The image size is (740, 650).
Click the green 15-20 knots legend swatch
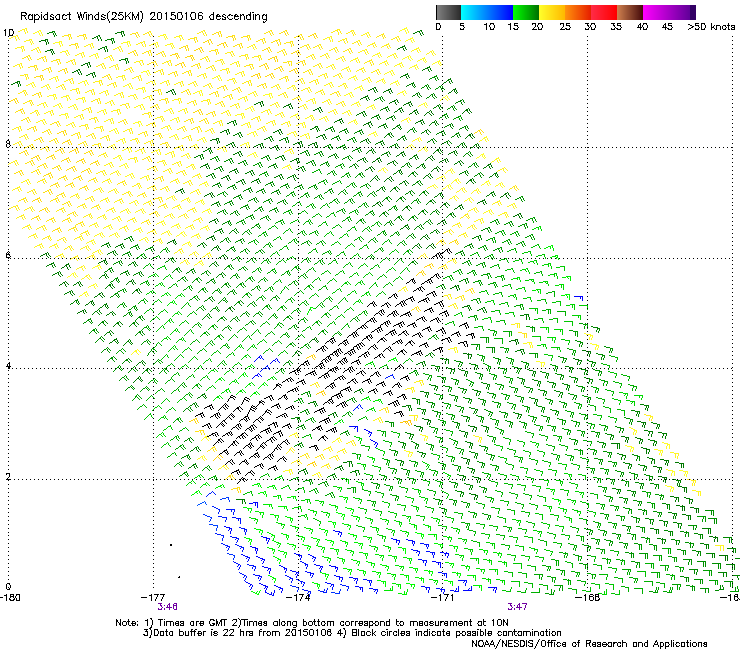pos(526,12)
